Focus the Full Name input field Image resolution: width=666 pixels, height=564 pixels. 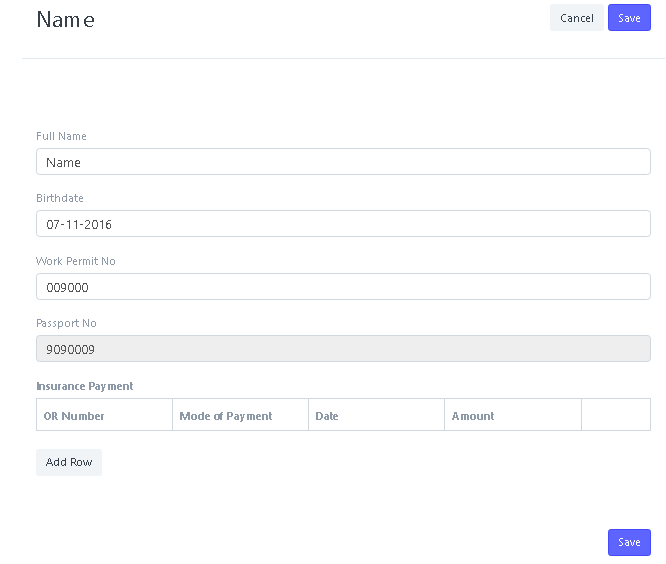tap(343, 161)
